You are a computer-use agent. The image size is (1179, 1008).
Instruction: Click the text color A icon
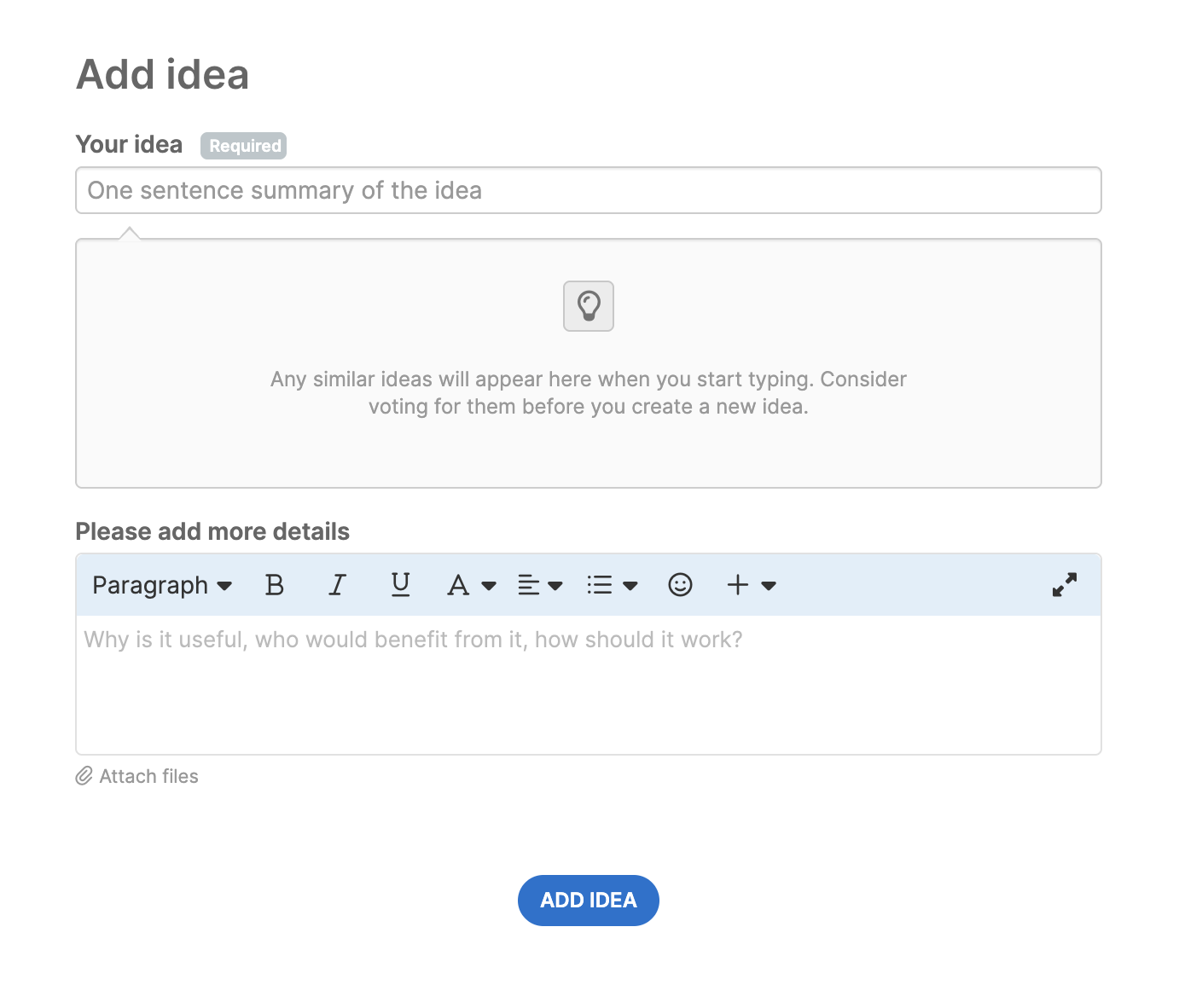[x=458, y=585]
